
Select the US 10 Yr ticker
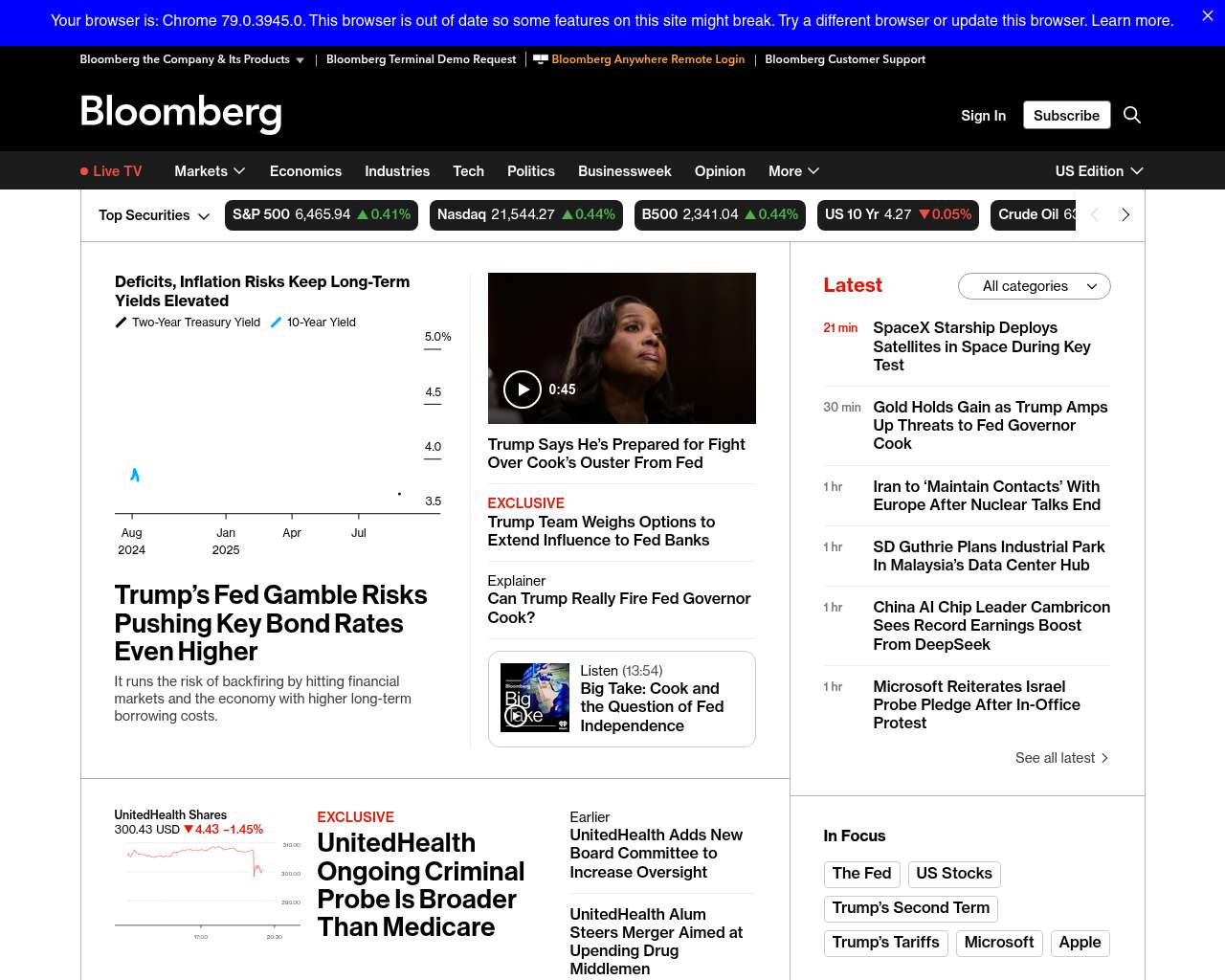(x=899, y=215)
